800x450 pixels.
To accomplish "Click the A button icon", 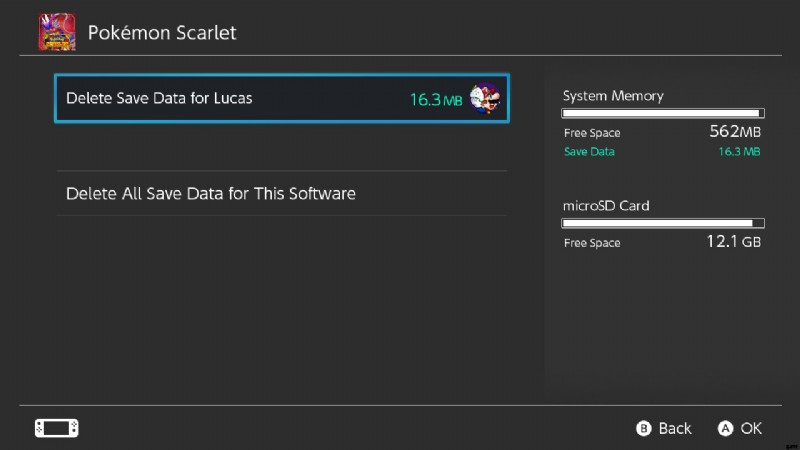I will click(725, 428).
